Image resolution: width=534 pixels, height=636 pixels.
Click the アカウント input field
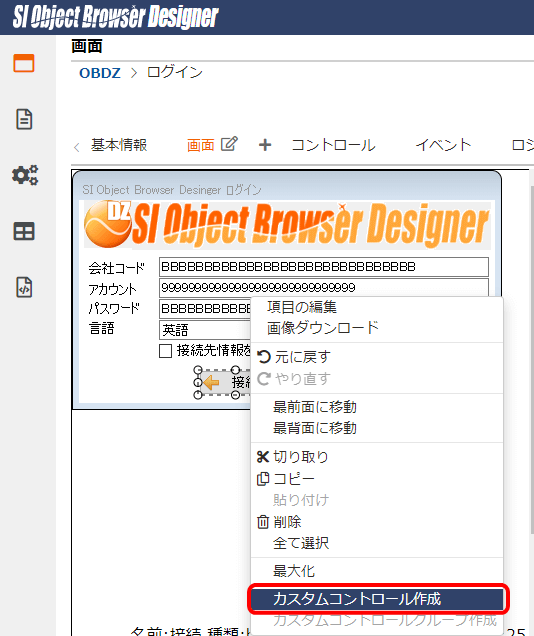pyautogui.click(x=324, y=288)
